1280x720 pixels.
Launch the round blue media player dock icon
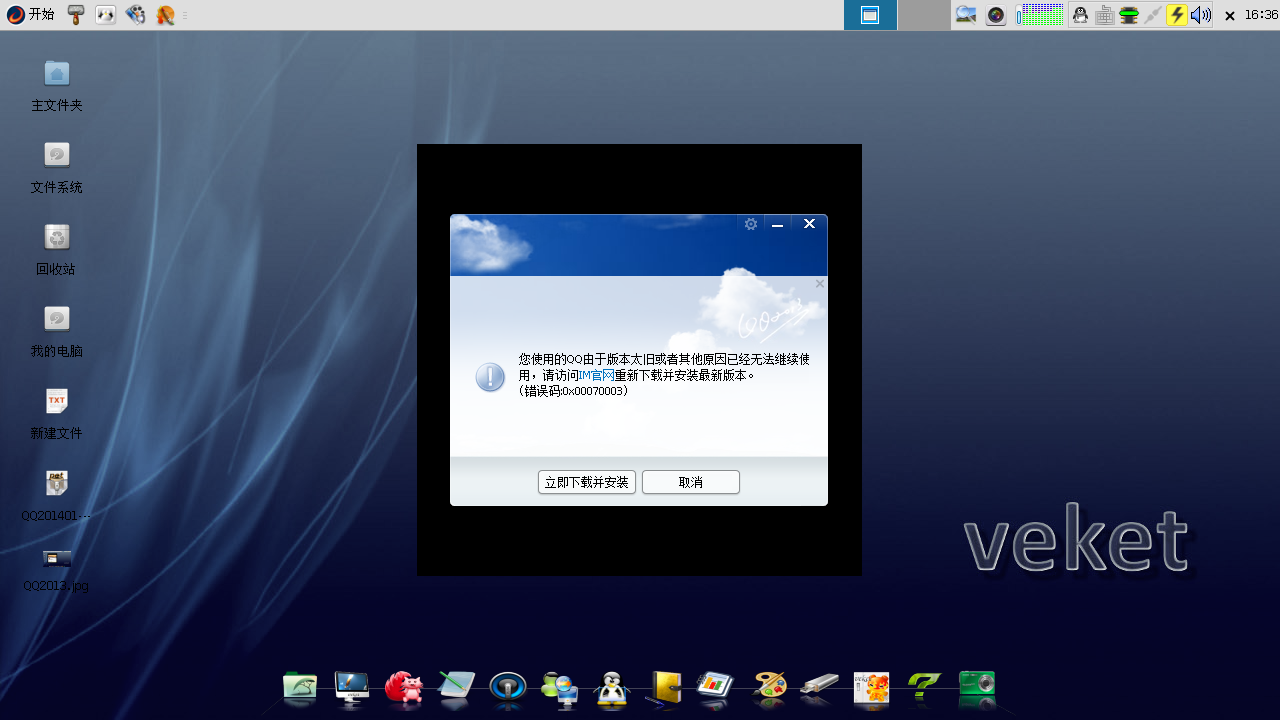[x=508, y=688]
